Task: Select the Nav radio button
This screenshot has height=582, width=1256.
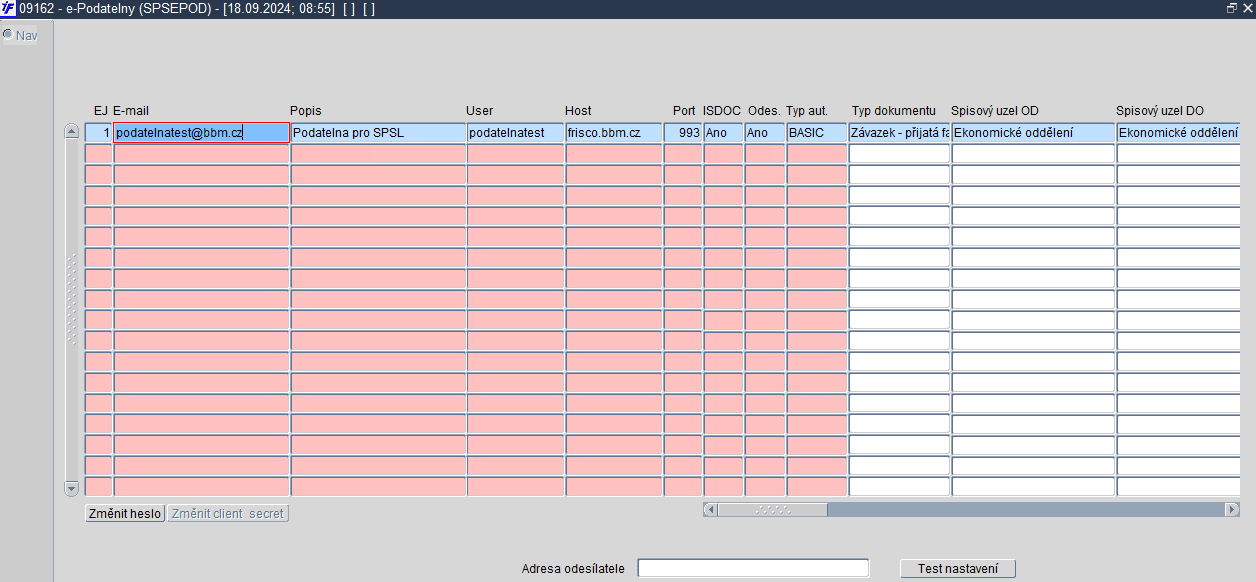Action: click(8, 35)
